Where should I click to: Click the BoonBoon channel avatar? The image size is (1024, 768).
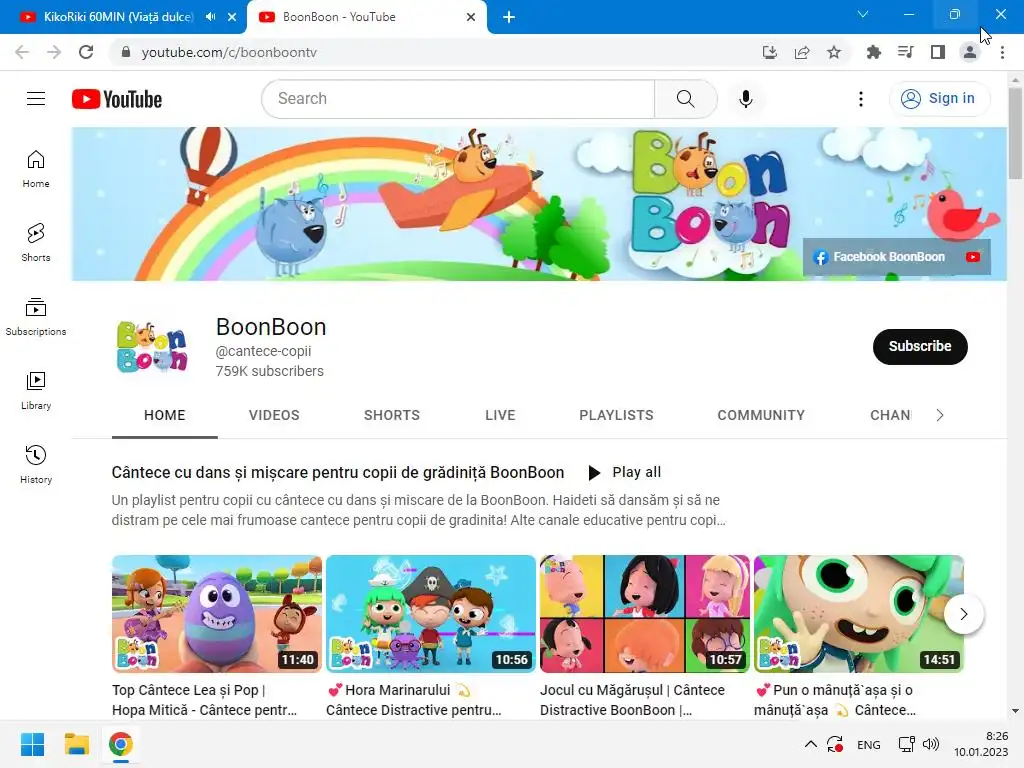[x=152, y=347]
